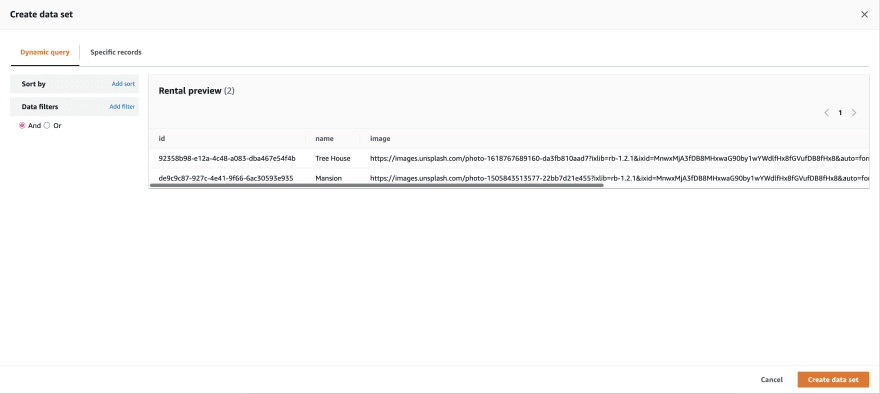Click the Tree House image URL
This screenshot has width=880, height=394.
620,158
